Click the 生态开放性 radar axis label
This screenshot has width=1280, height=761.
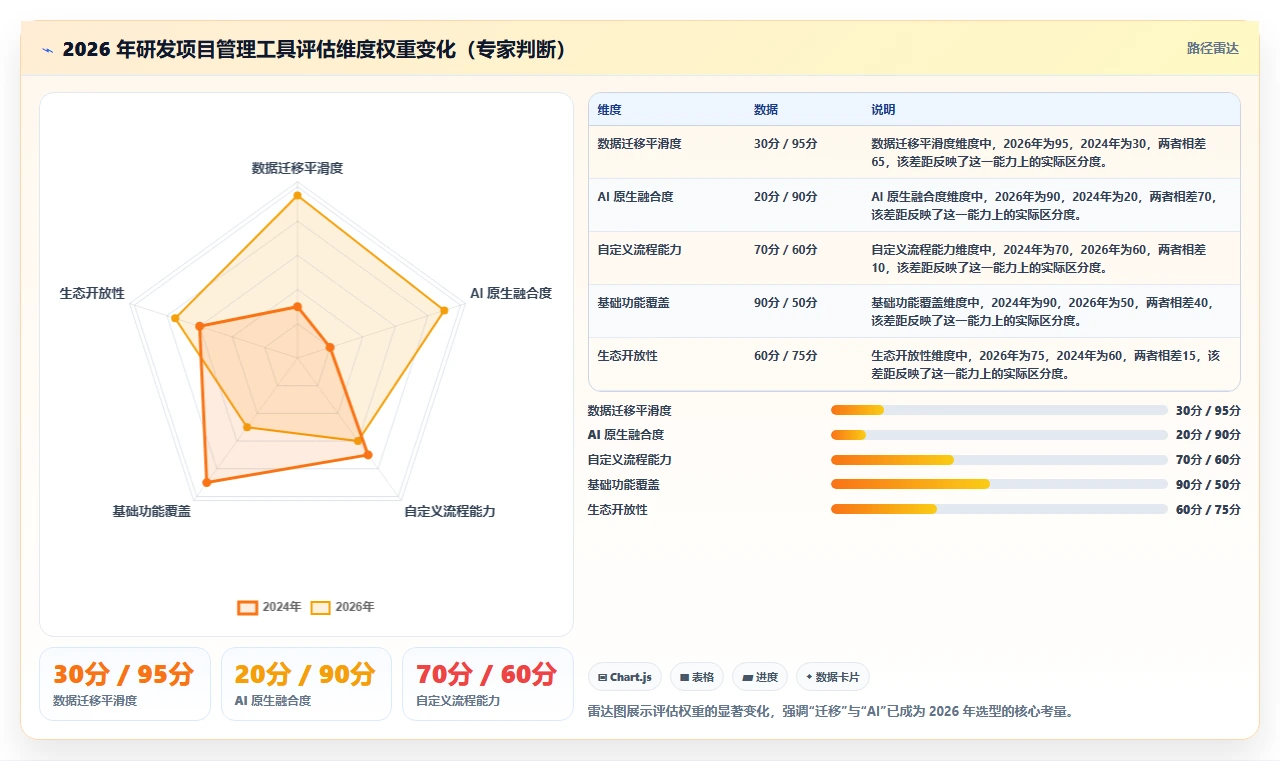[x=92, y=293]
